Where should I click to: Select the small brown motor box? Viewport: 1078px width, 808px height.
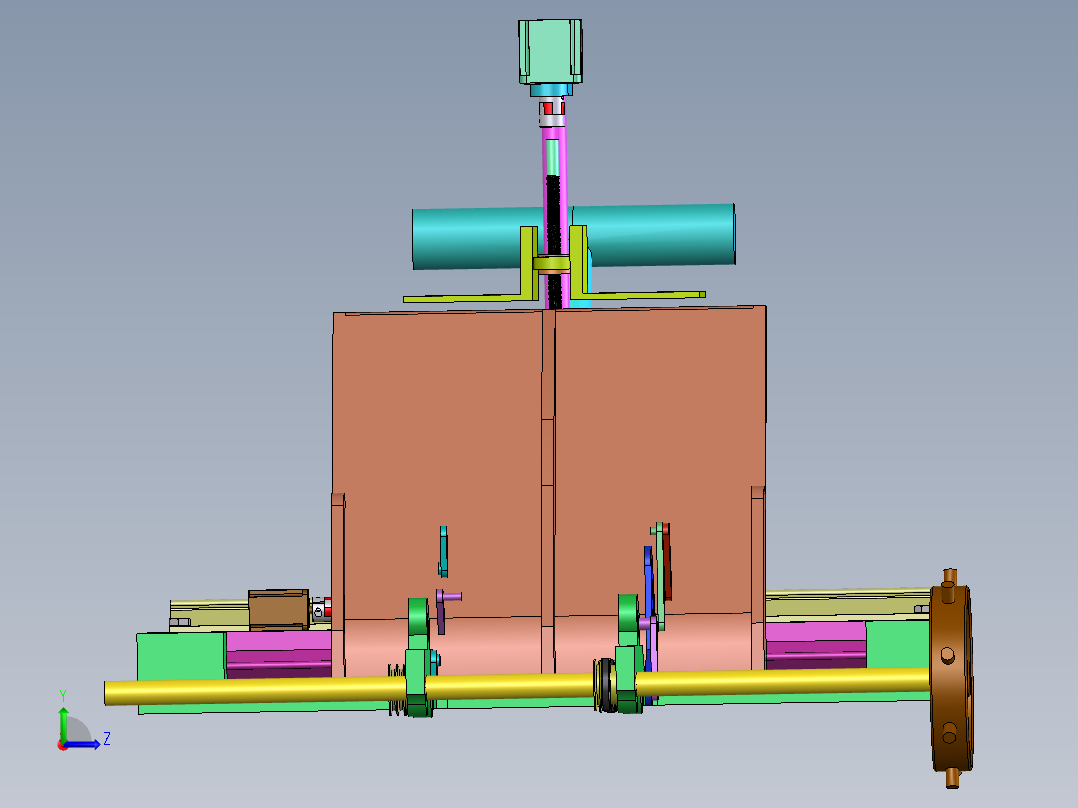pyautogui.click(x=278, y=609)
